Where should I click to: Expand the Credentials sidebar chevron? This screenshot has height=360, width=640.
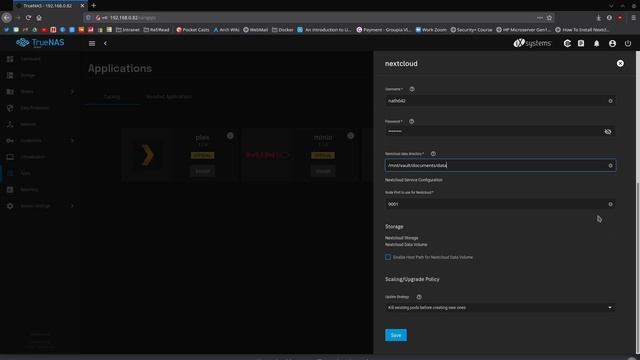(73, 140)
